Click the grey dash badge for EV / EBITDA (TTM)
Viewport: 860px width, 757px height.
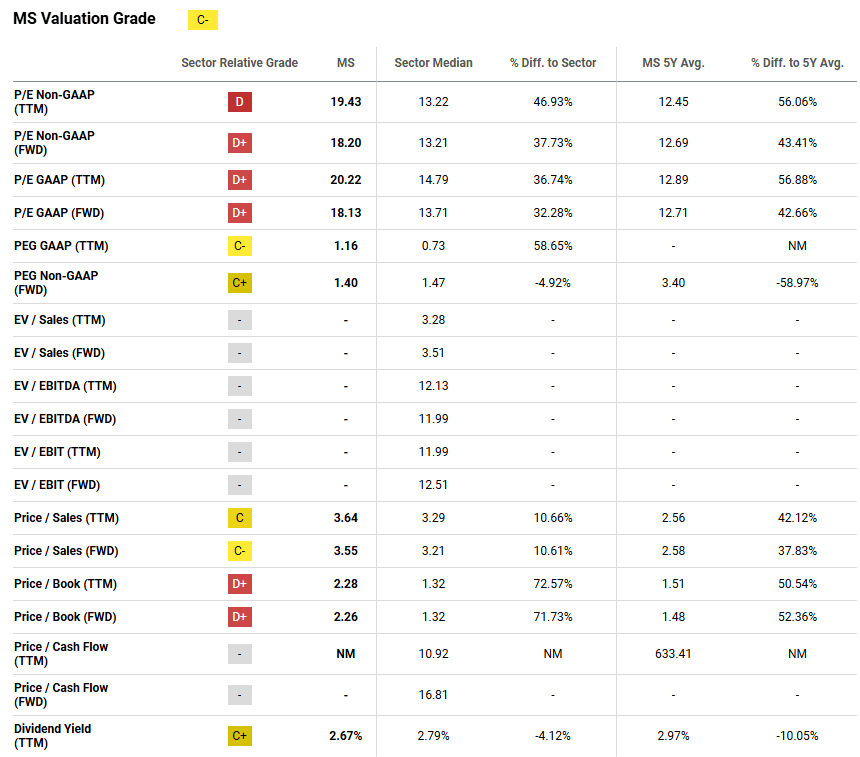[x=239, y=387]
